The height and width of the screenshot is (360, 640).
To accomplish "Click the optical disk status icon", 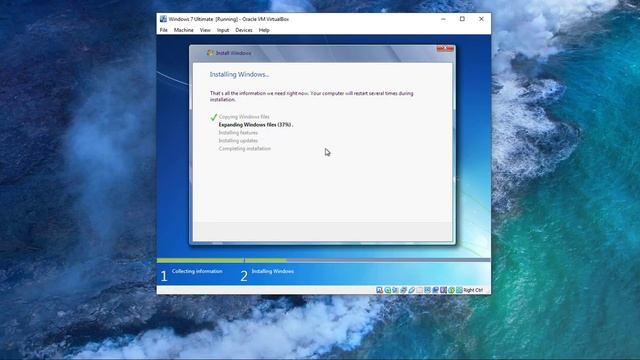I will pos(387,290).
